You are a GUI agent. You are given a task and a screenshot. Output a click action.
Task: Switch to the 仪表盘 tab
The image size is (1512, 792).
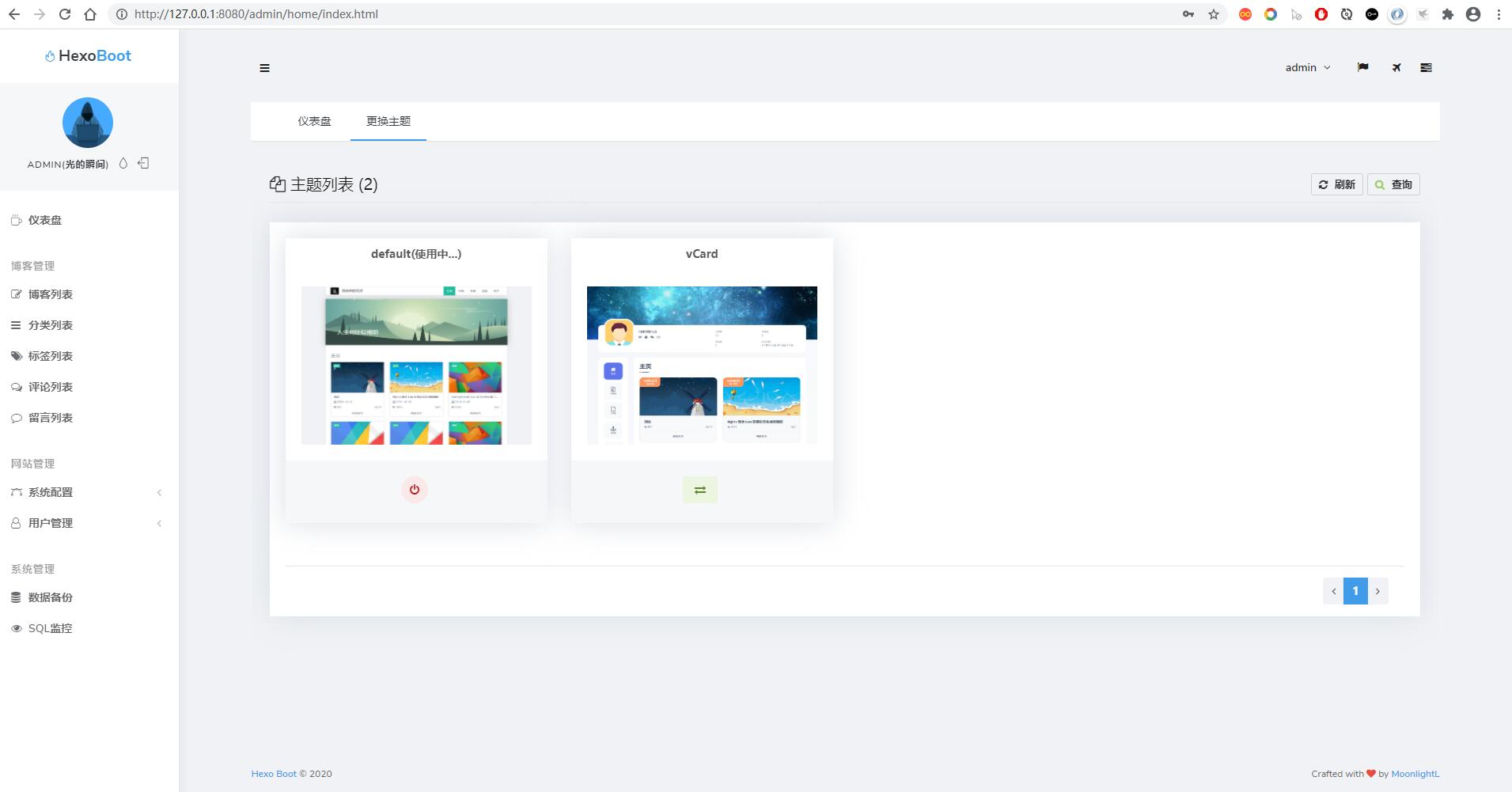(x=314, y=121)
